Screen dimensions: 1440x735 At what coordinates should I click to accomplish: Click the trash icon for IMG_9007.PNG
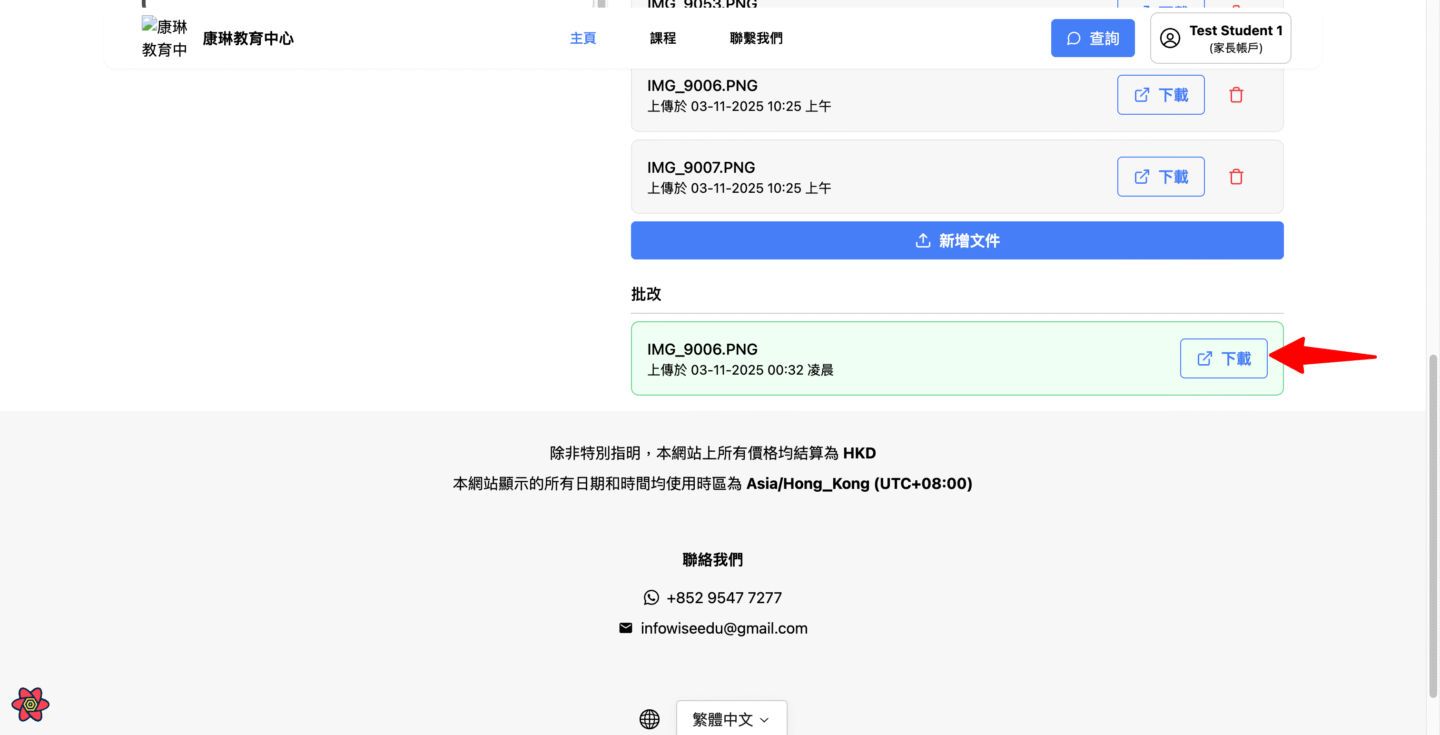tap(1236, 177)
